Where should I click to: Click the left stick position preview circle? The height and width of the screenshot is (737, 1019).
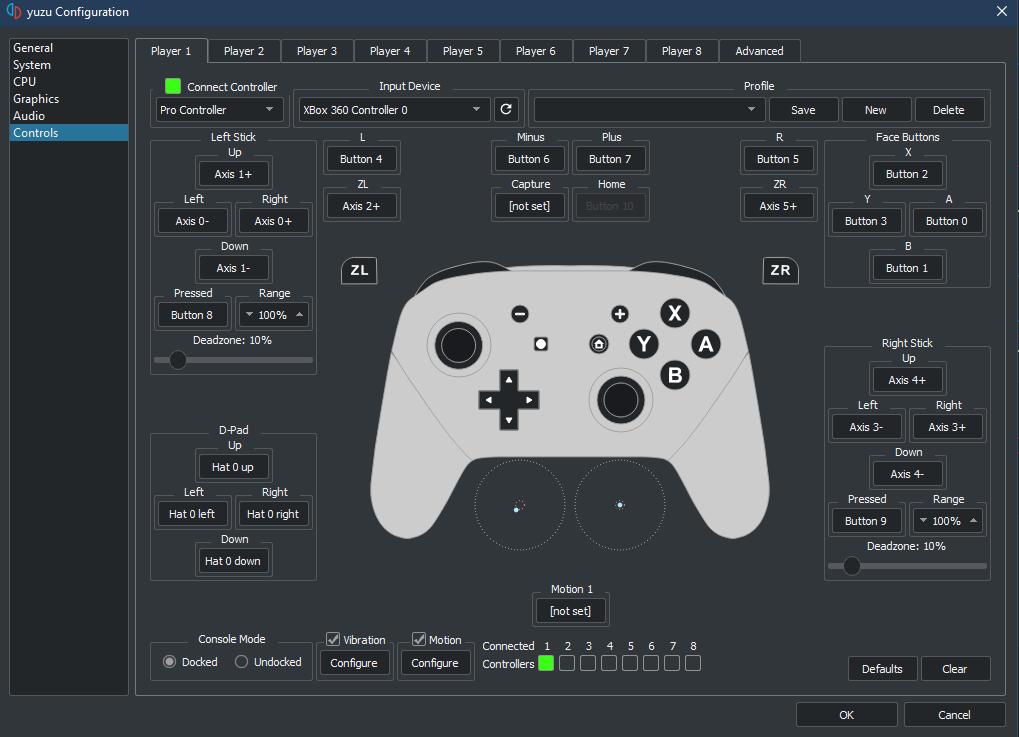coord(519,505)
